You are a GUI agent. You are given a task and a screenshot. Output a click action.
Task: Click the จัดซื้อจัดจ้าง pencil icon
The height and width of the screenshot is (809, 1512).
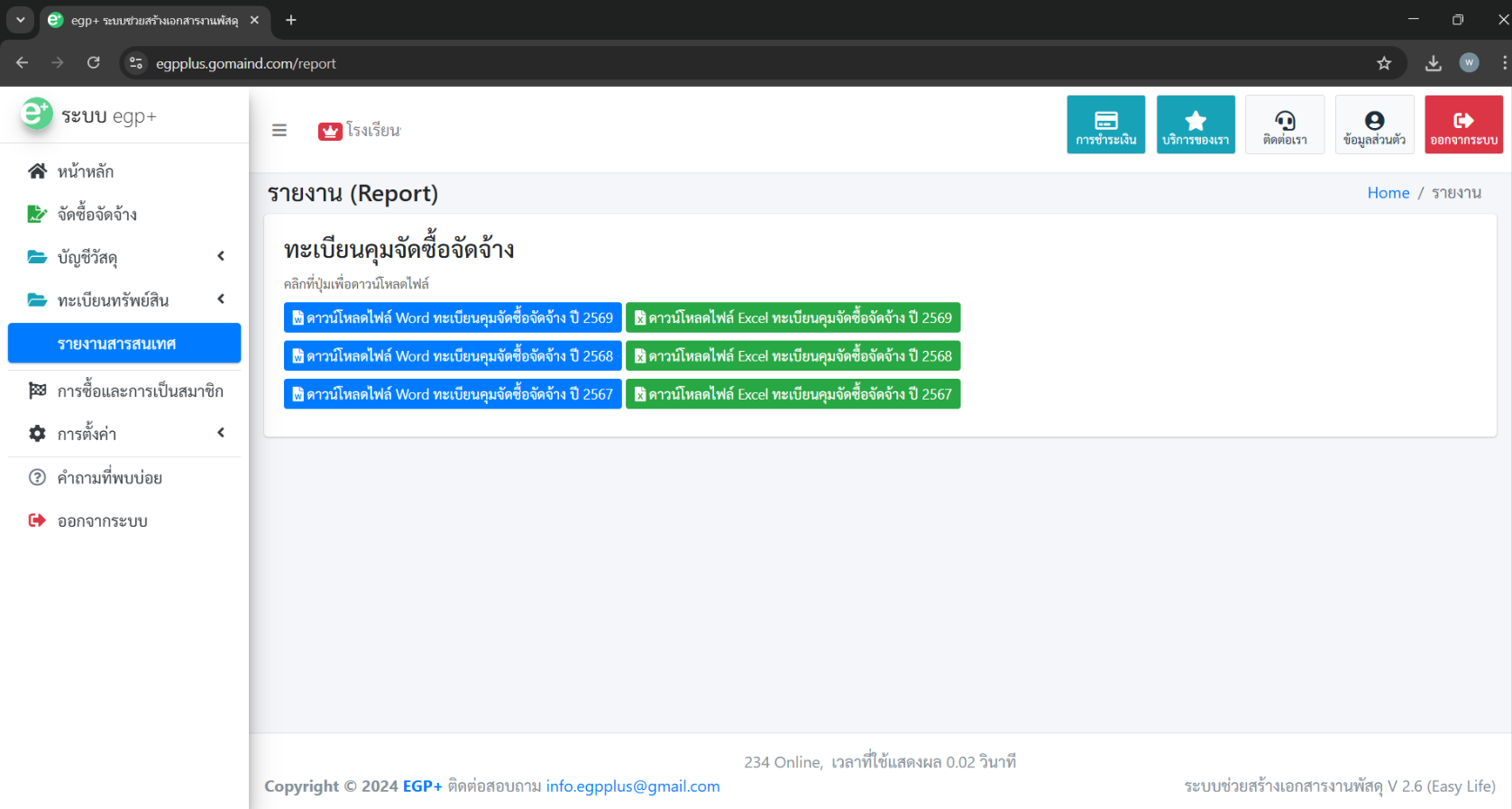37,214
